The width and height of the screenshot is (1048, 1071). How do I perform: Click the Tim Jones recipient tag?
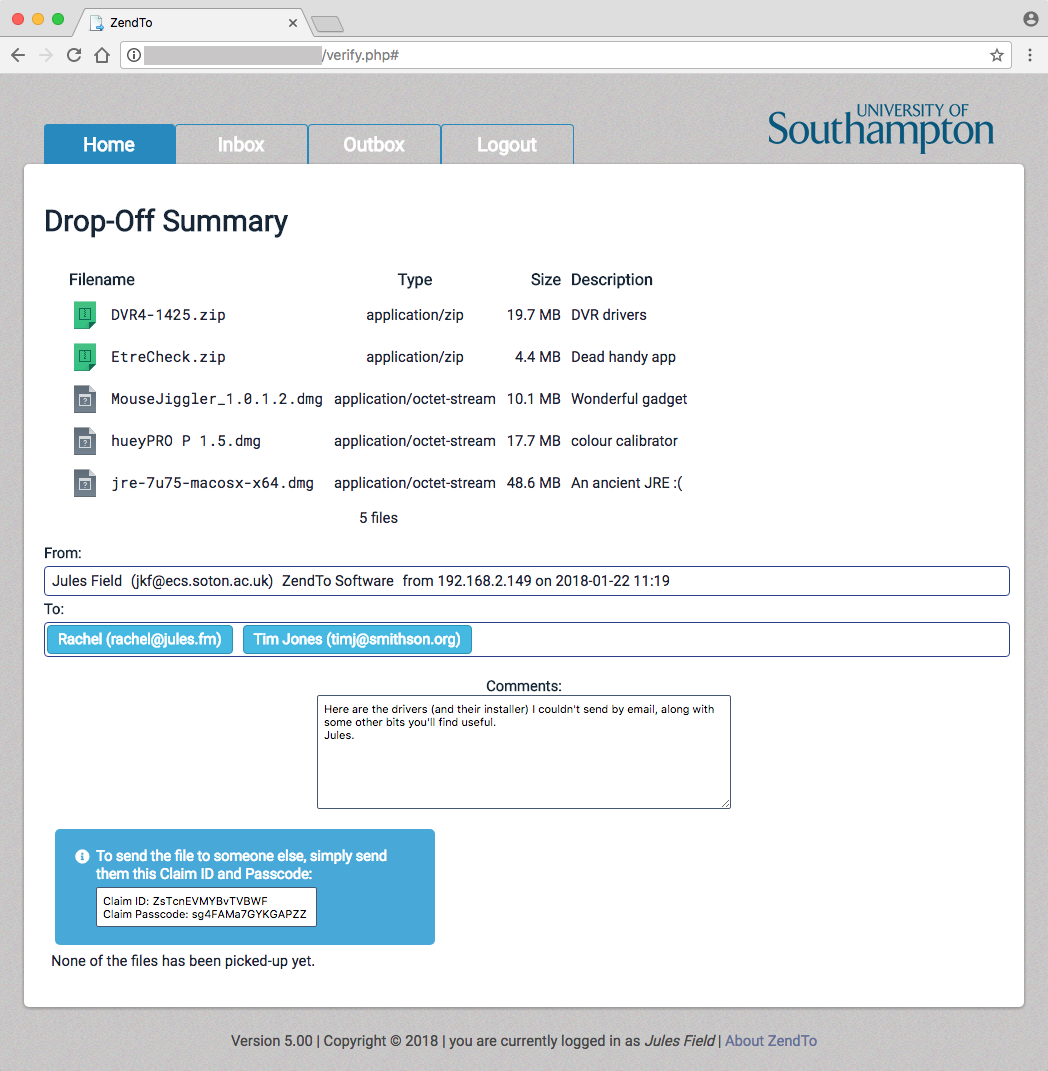pos(357,639)
